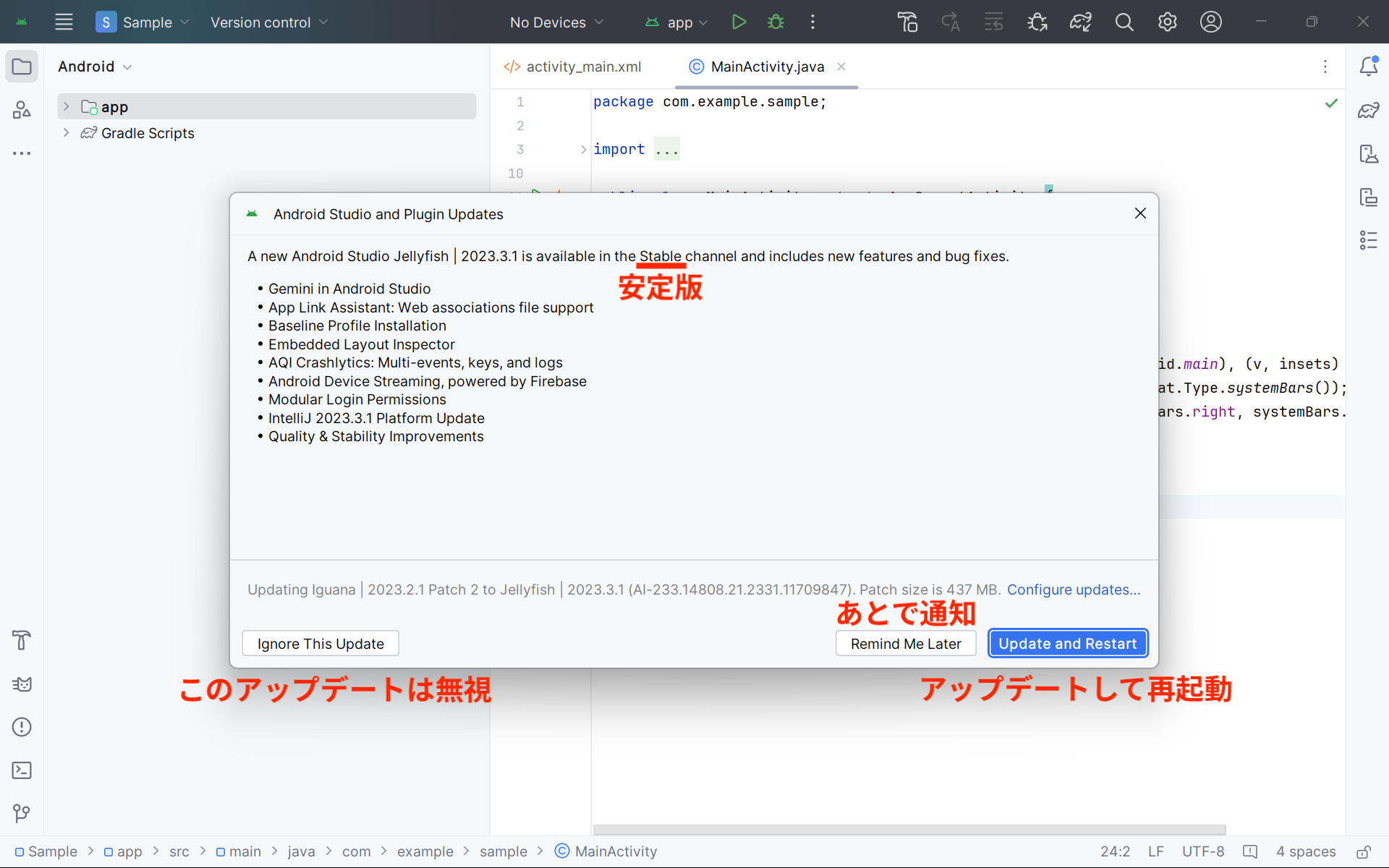
Task: Click the Android Studio logo in title bar
Action: (22, 22)
